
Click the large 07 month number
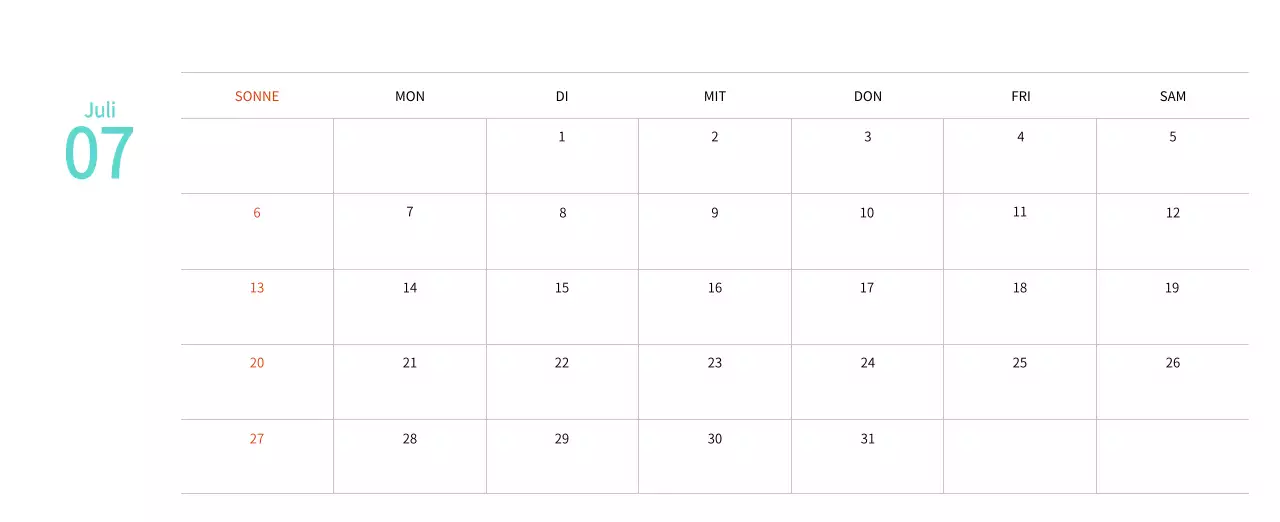(x=99, y=153)
